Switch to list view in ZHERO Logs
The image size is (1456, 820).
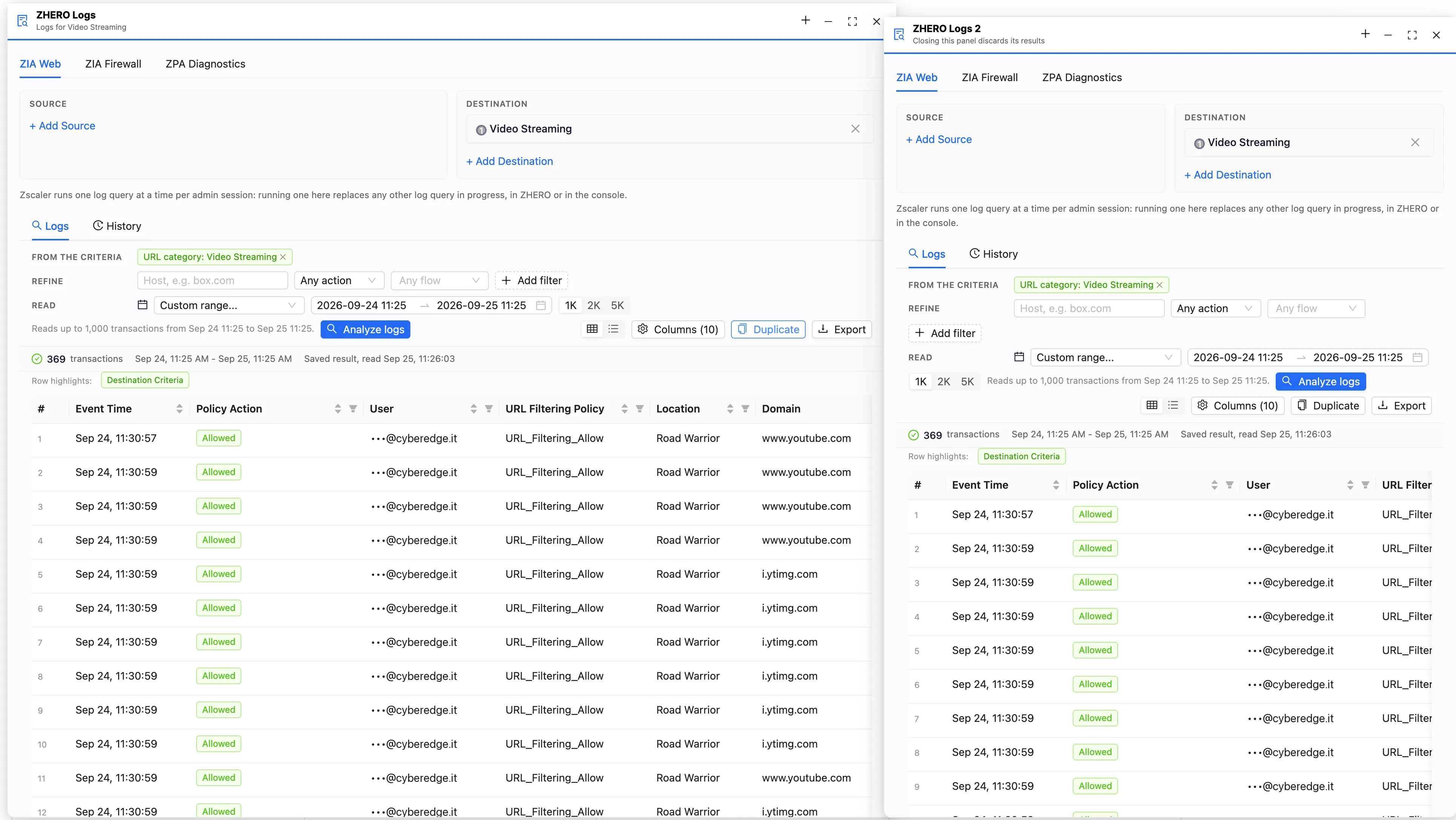(613, 329)
